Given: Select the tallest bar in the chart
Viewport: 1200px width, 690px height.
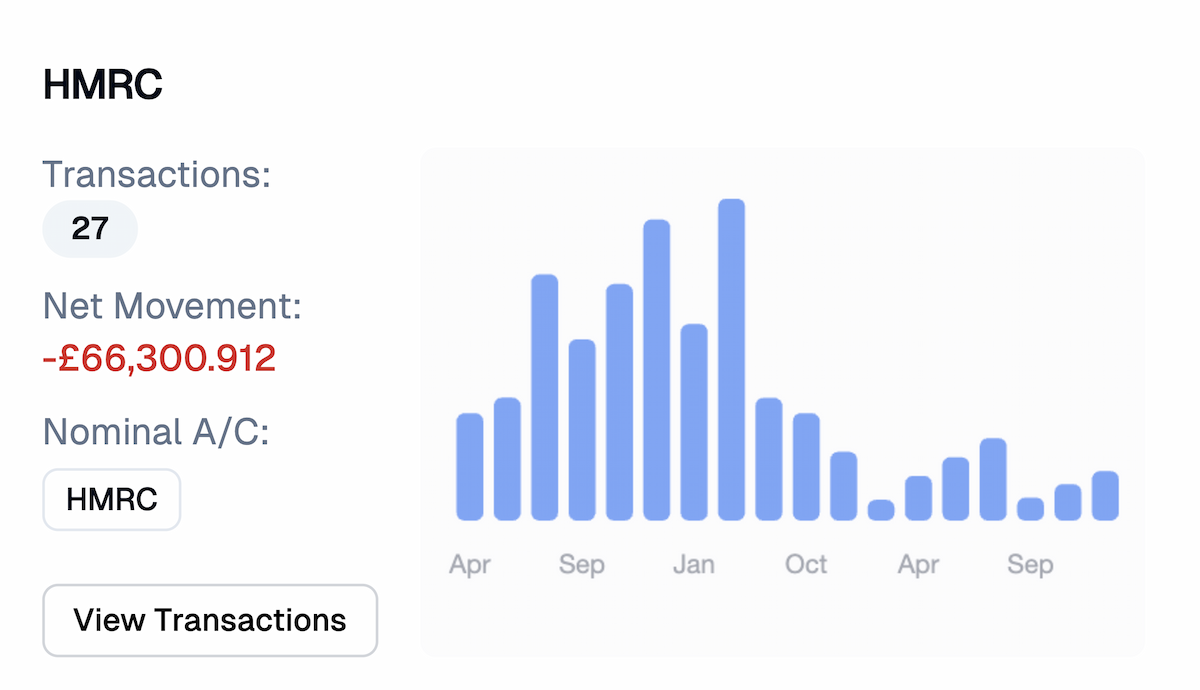Looking at the screenshot, I should (x=731, y=360).
